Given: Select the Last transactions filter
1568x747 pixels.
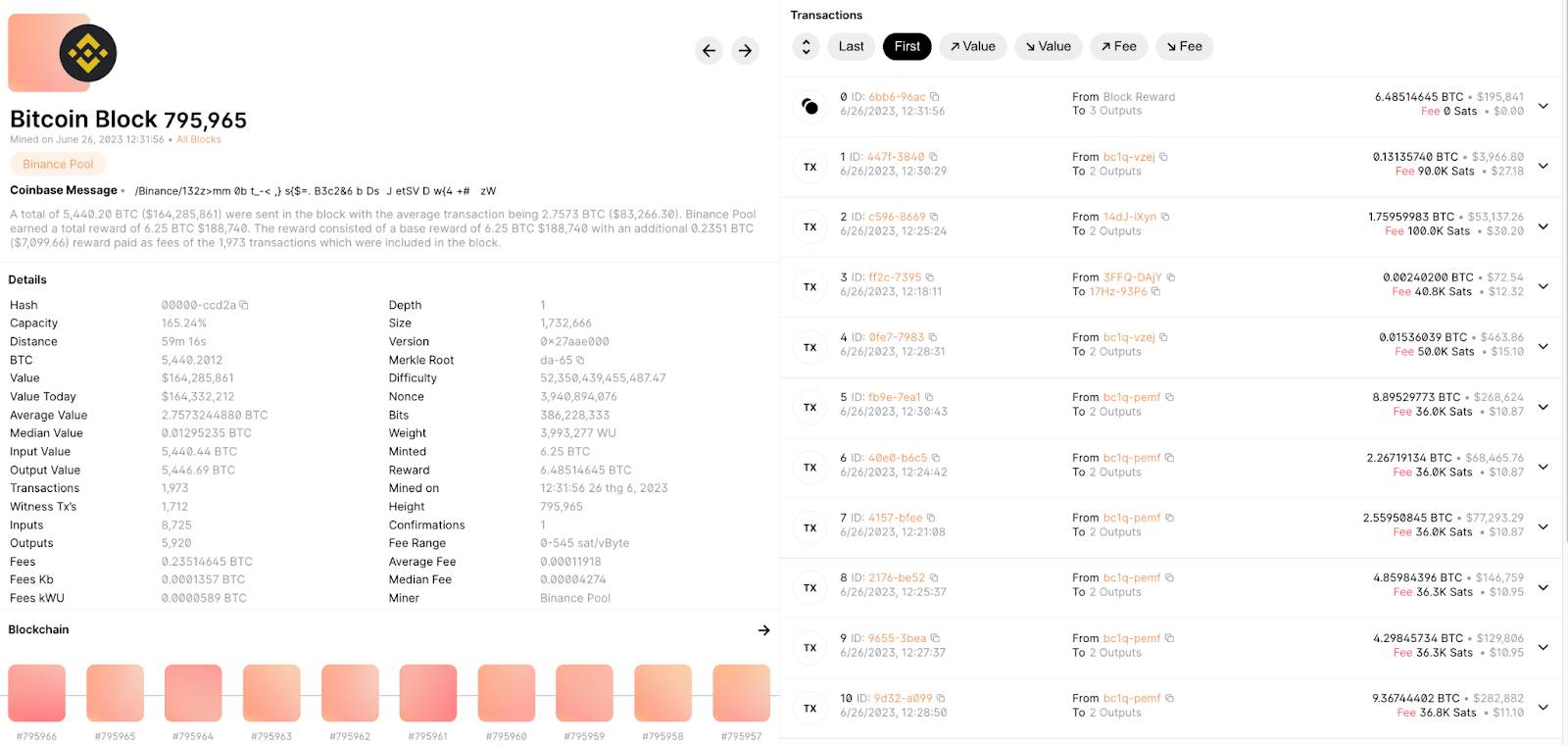Looking at the screenshot, I should click(851, 46).
